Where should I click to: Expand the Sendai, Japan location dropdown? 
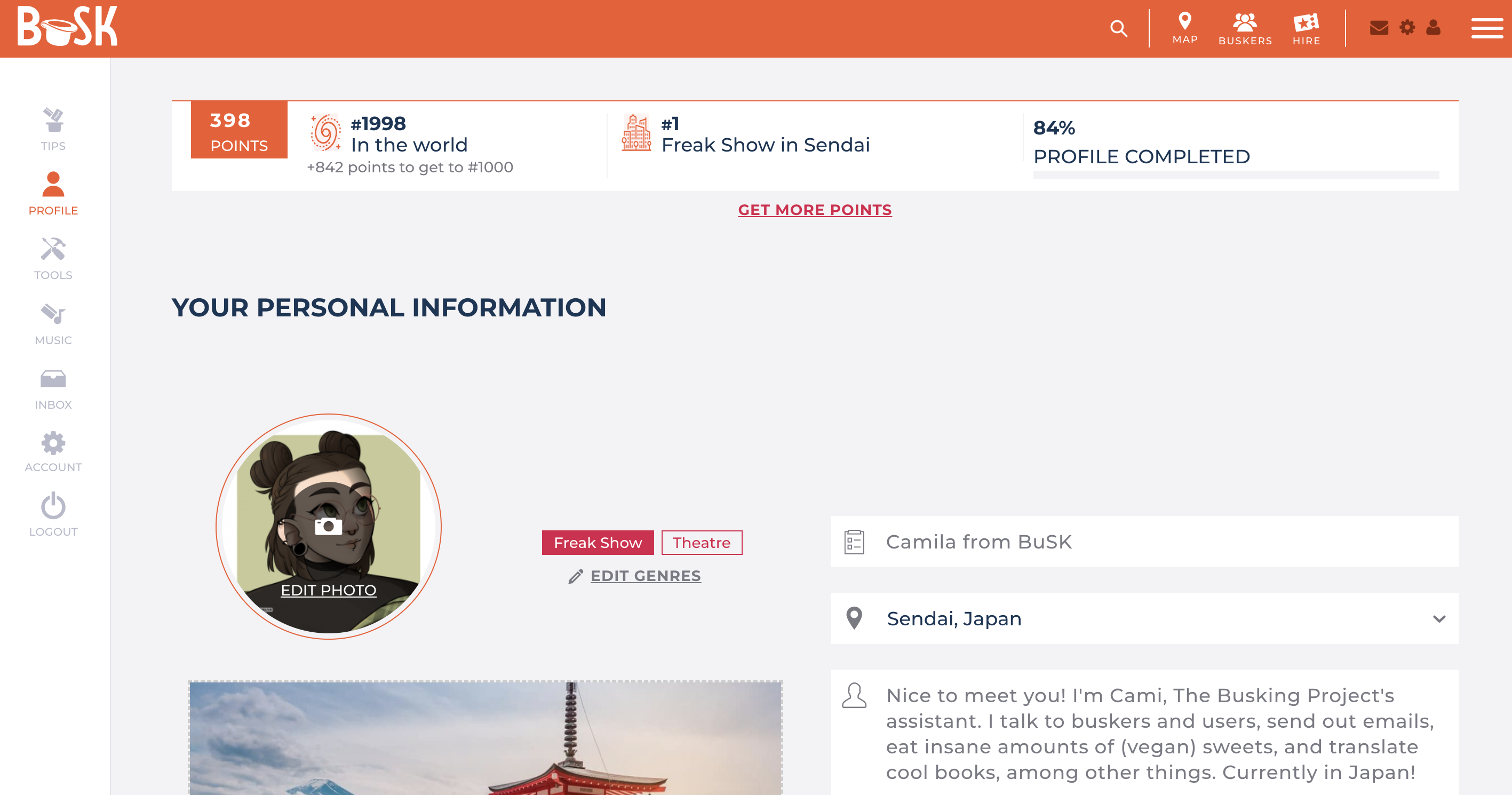tap(1438, 619)
